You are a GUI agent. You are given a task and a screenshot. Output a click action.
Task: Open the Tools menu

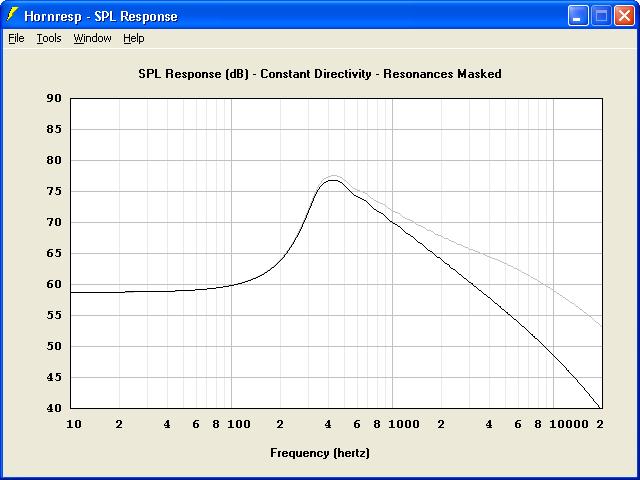pos(49,38)
